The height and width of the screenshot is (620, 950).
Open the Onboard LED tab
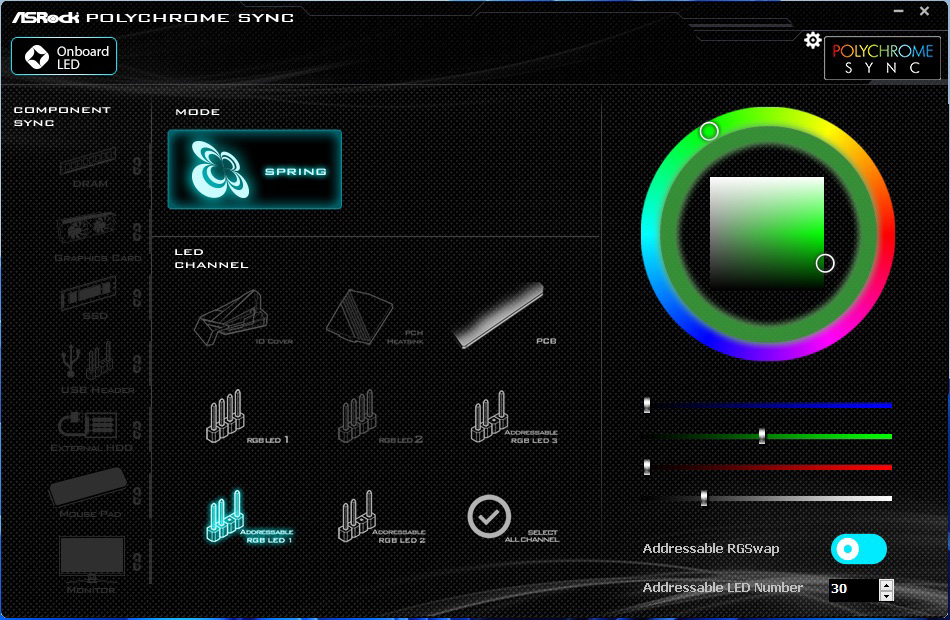[x=64, y=56]
